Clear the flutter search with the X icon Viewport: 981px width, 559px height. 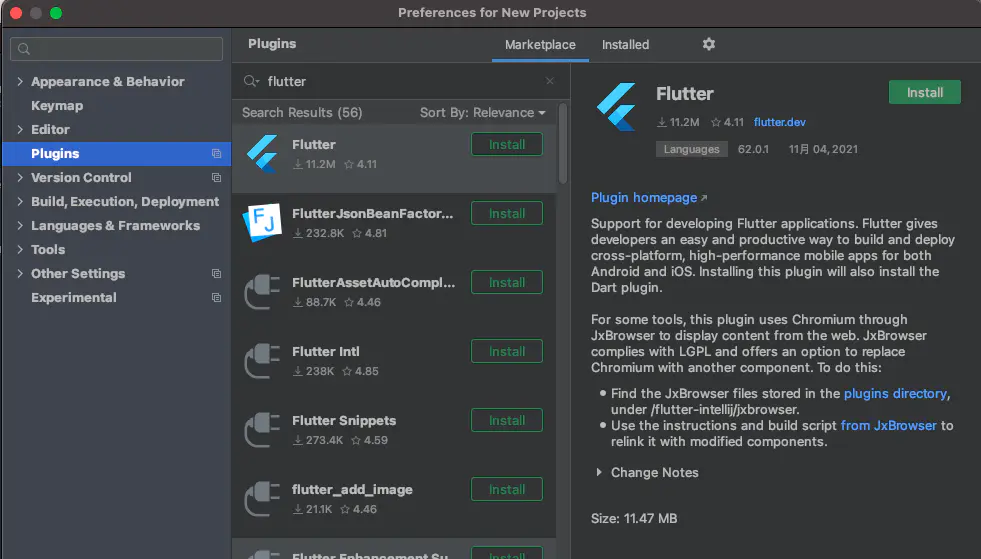pyautogui.click(x=549, y=81)
